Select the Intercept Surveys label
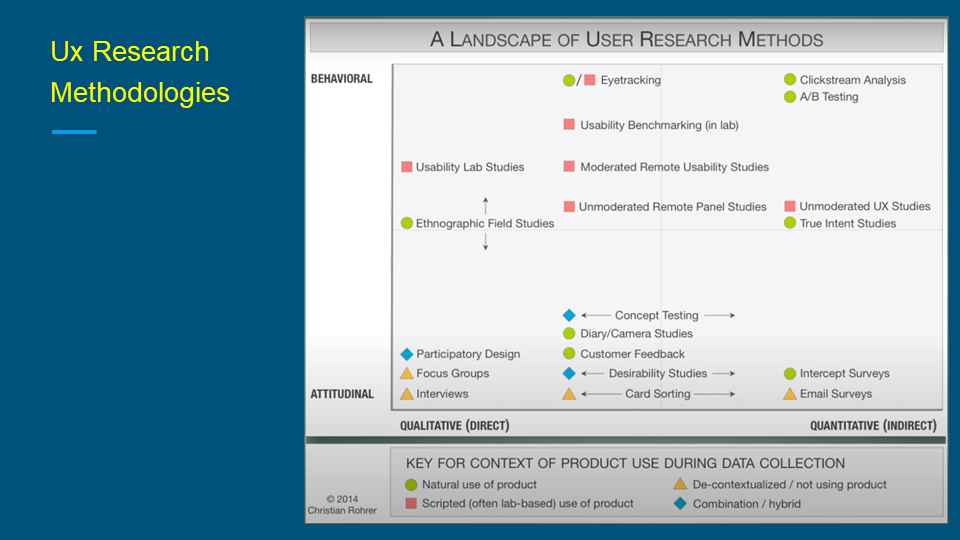Image resolution: width=960 pixels, height=540 pixels. tap(845, 373)
